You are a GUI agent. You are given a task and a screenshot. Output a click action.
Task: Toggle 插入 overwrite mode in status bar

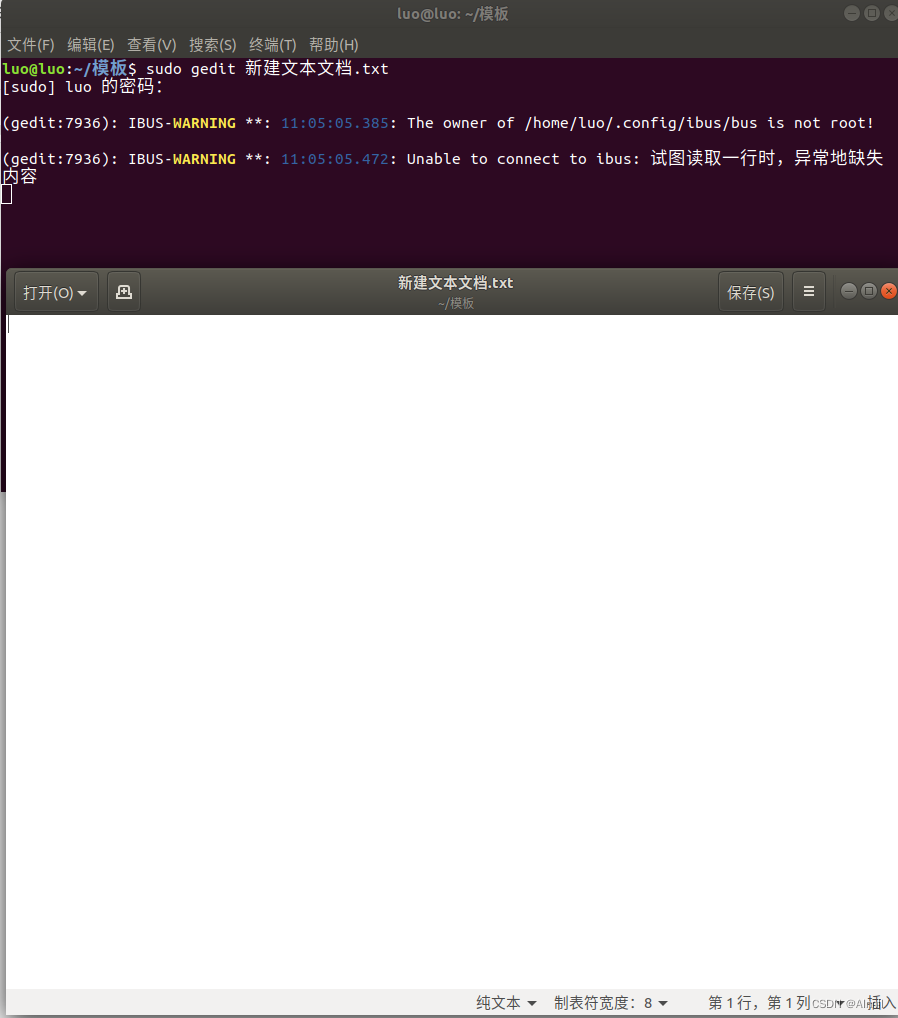tap(877, 1002)
